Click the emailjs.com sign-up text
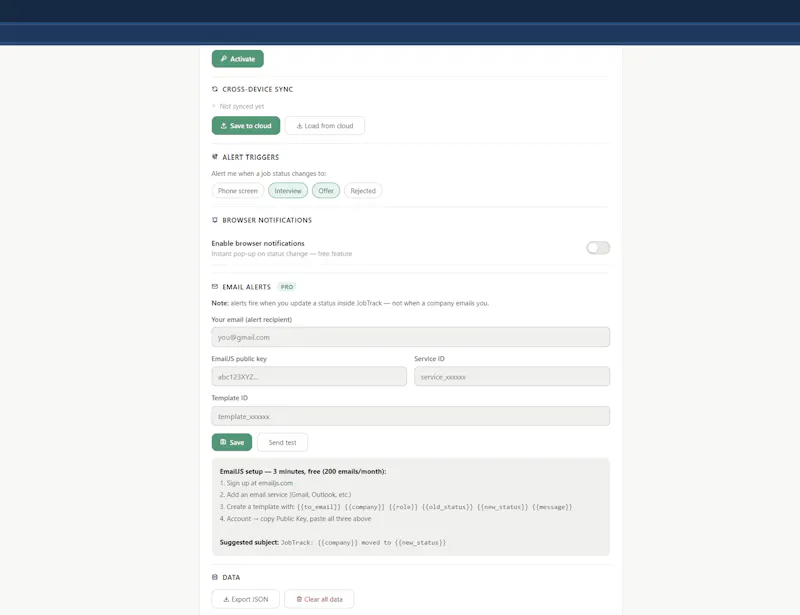The width and height of the screenshot is (800, 615). [256, 483]
